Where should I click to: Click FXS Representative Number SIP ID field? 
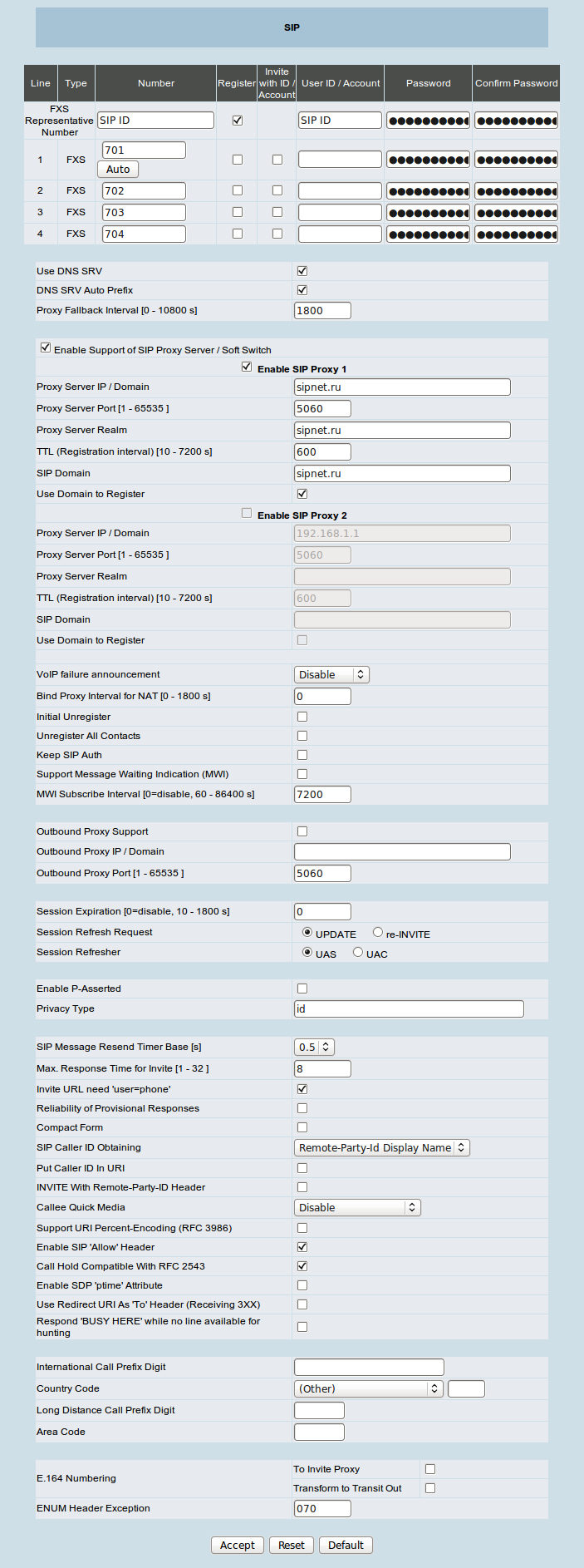156,121
